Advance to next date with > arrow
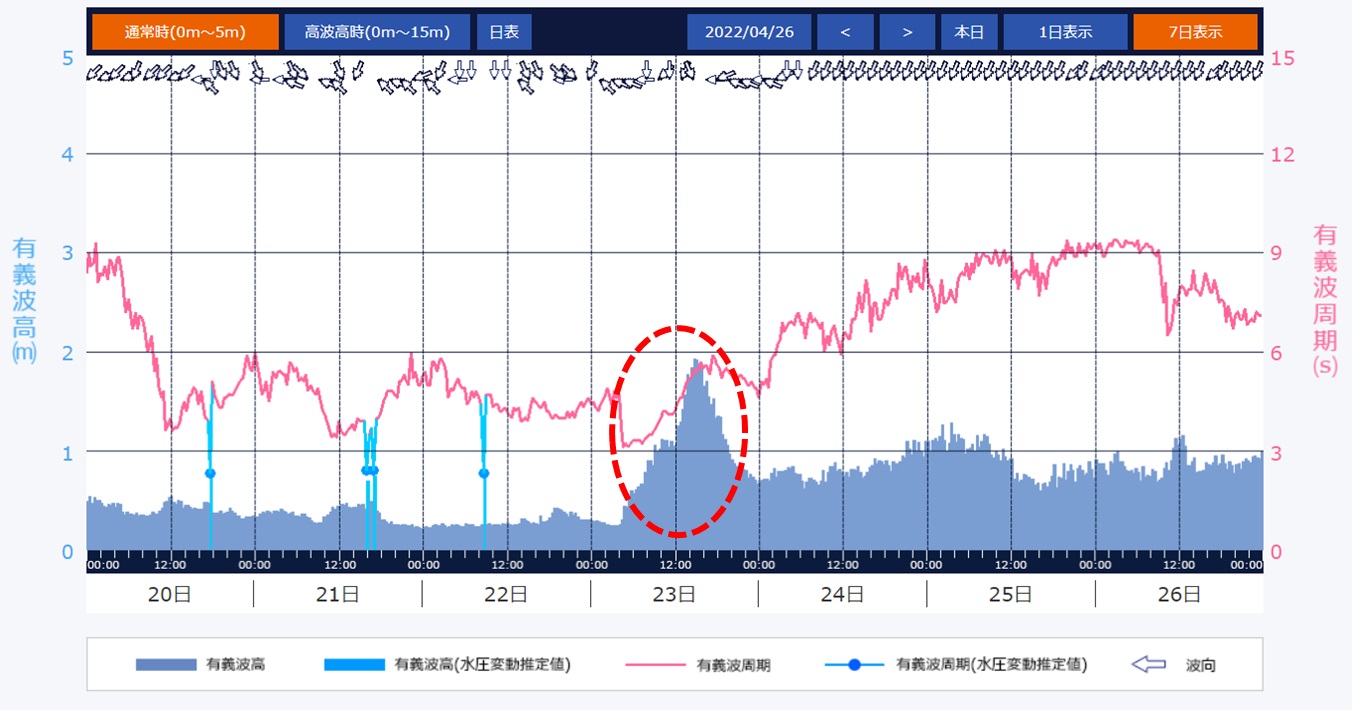The width and height of the screenshot is (1352, 710). click(907, 31)
